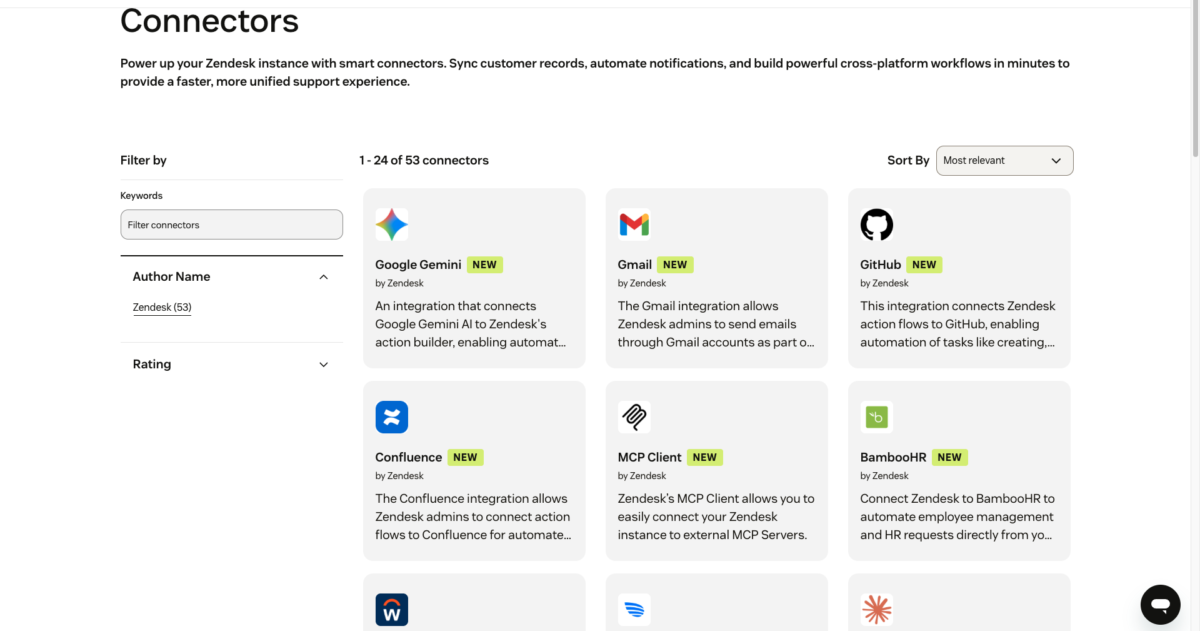Click the MCP Client connector title
The image size is (1200, 631).
(x=649, y=457)
